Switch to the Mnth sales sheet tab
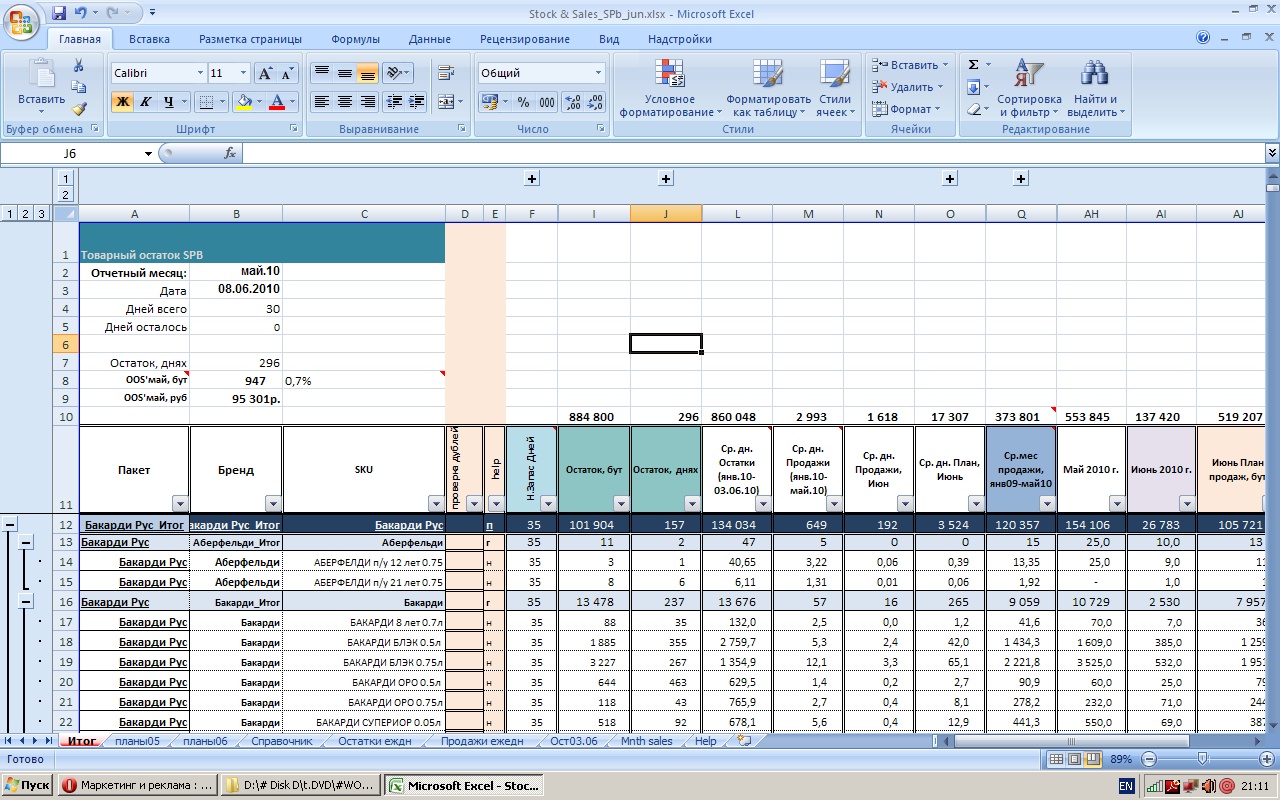 pyautogui.click(x=646, y=741)
